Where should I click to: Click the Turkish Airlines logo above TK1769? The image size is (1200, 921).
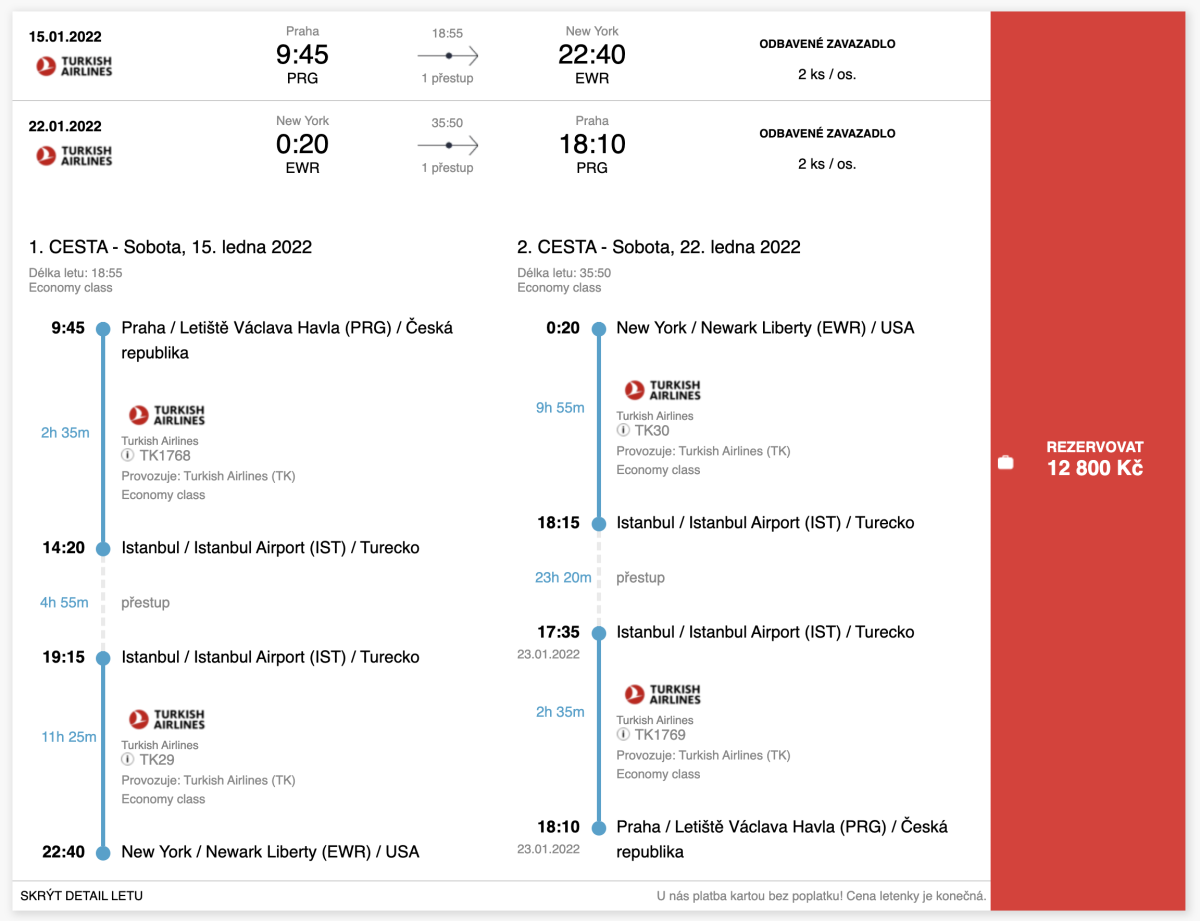click(x=662, y=694)
